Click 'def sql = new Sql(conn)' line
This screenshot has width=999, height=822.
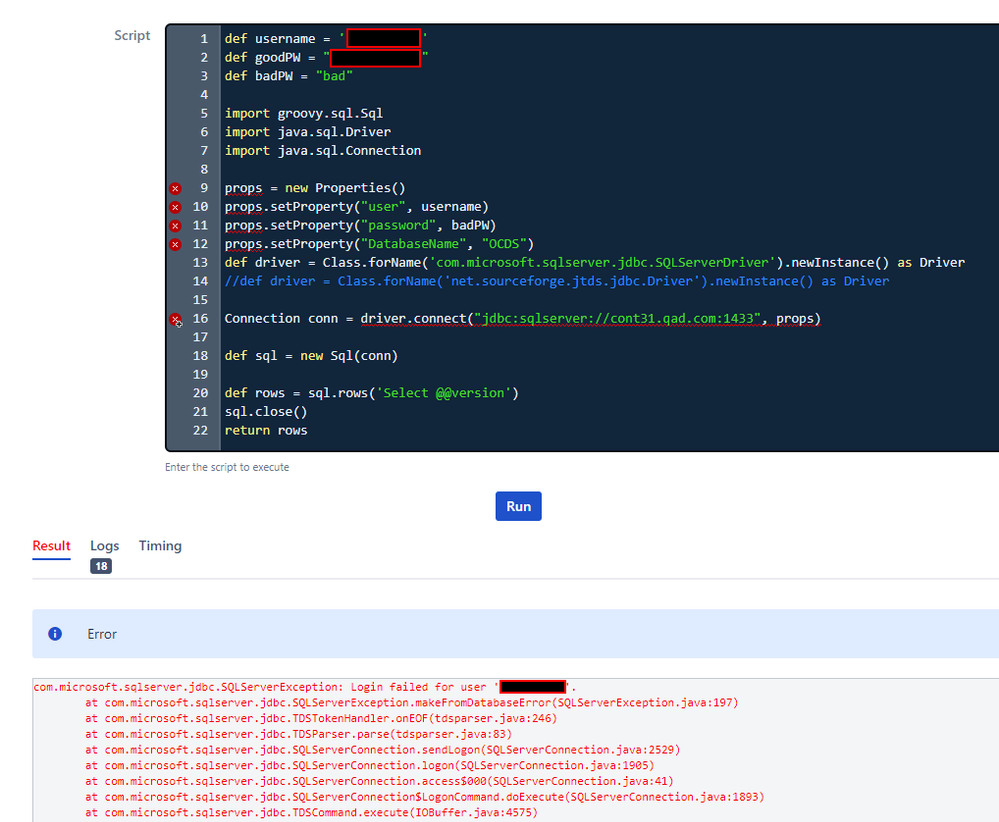coord(311,356)
